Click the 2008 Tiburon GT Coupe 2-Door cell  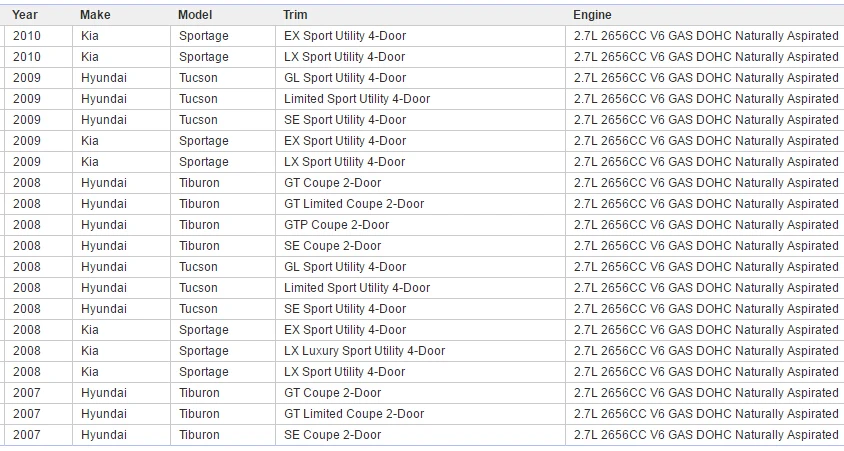point(420,183)
